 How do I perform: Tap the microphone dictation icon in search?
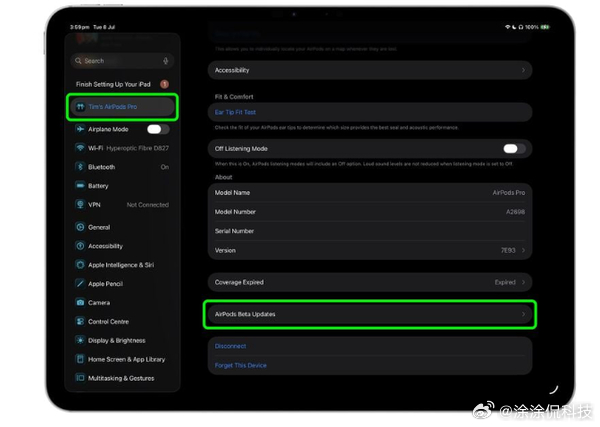(166, 61)
